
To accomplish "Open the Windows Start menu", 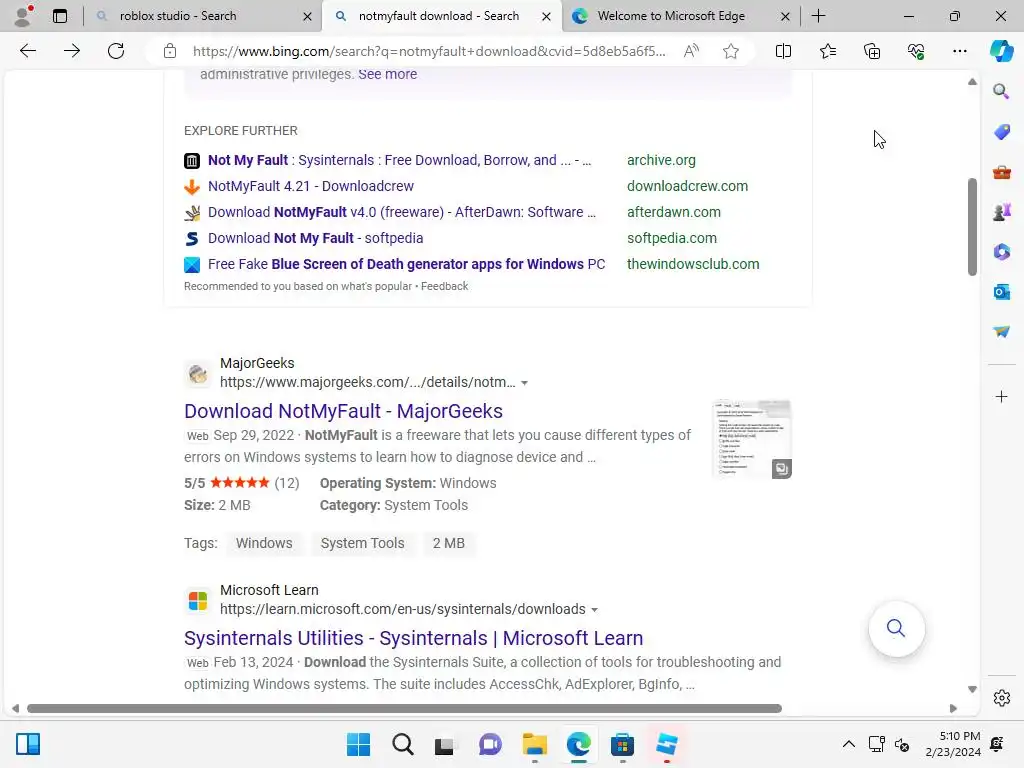I will coord(358,744).
